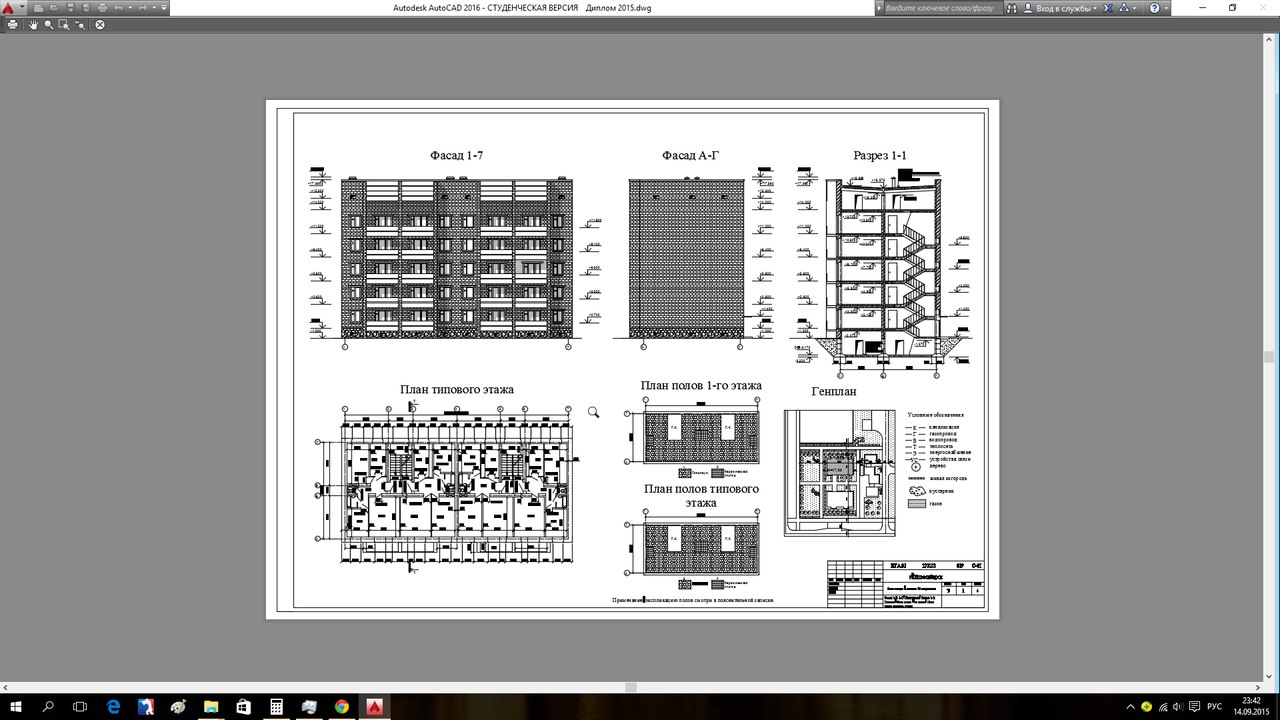
Task: Click the Undo arrow button
Action: [119, 8]
